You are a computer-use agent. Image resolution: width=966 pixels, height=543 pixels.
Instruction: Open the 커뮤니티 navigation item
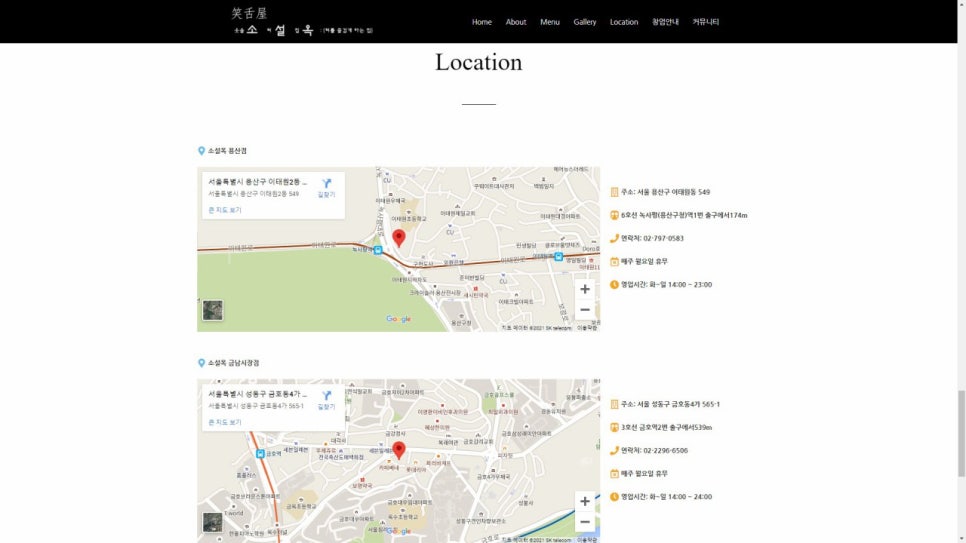[x=706, y=22]
